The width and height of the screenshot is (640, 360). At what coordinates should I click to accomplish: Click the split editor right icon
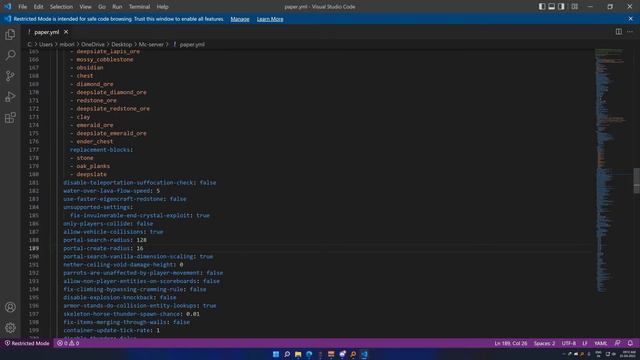(619, 32)
